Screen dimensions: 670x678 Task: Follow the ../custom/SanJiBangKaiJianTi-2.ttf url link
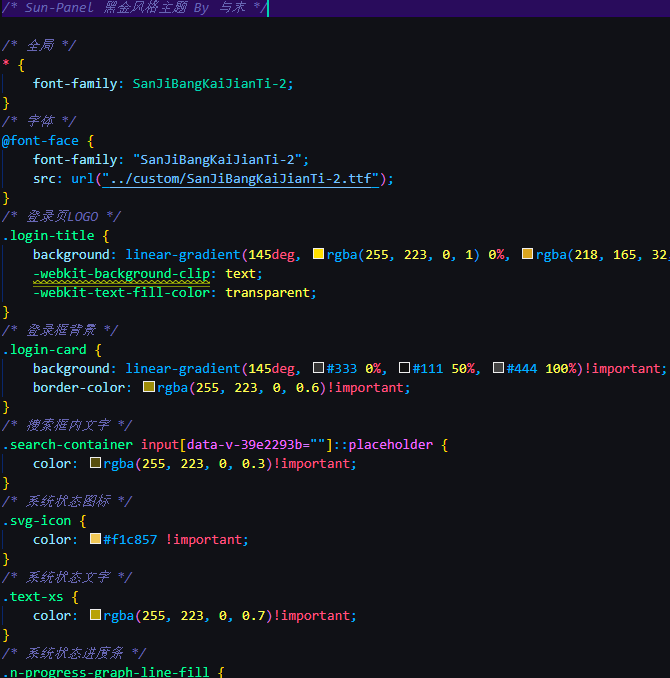pos(240,179)
